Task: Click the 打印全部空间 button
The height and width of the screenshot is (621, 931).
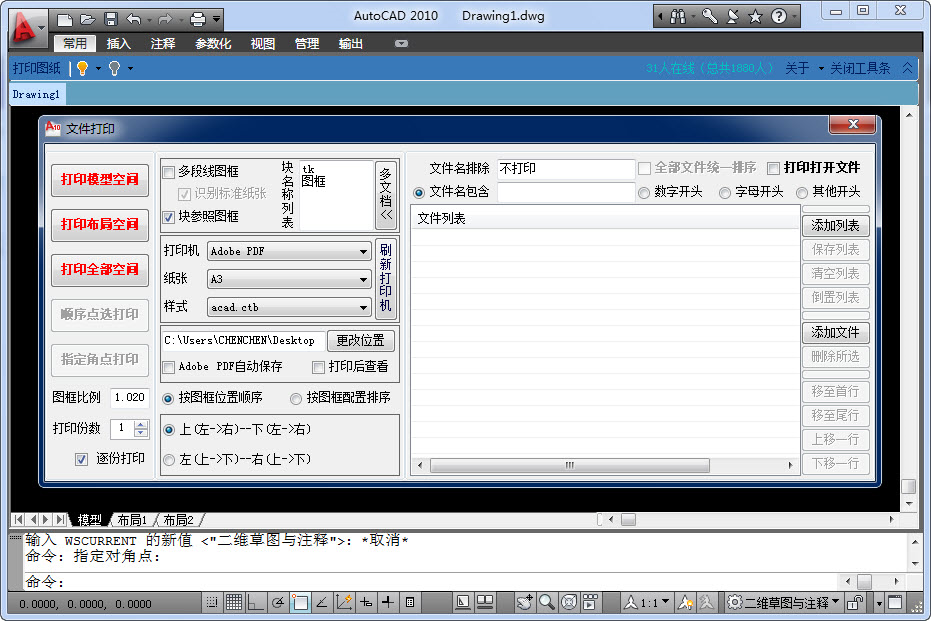Action: 100,270
